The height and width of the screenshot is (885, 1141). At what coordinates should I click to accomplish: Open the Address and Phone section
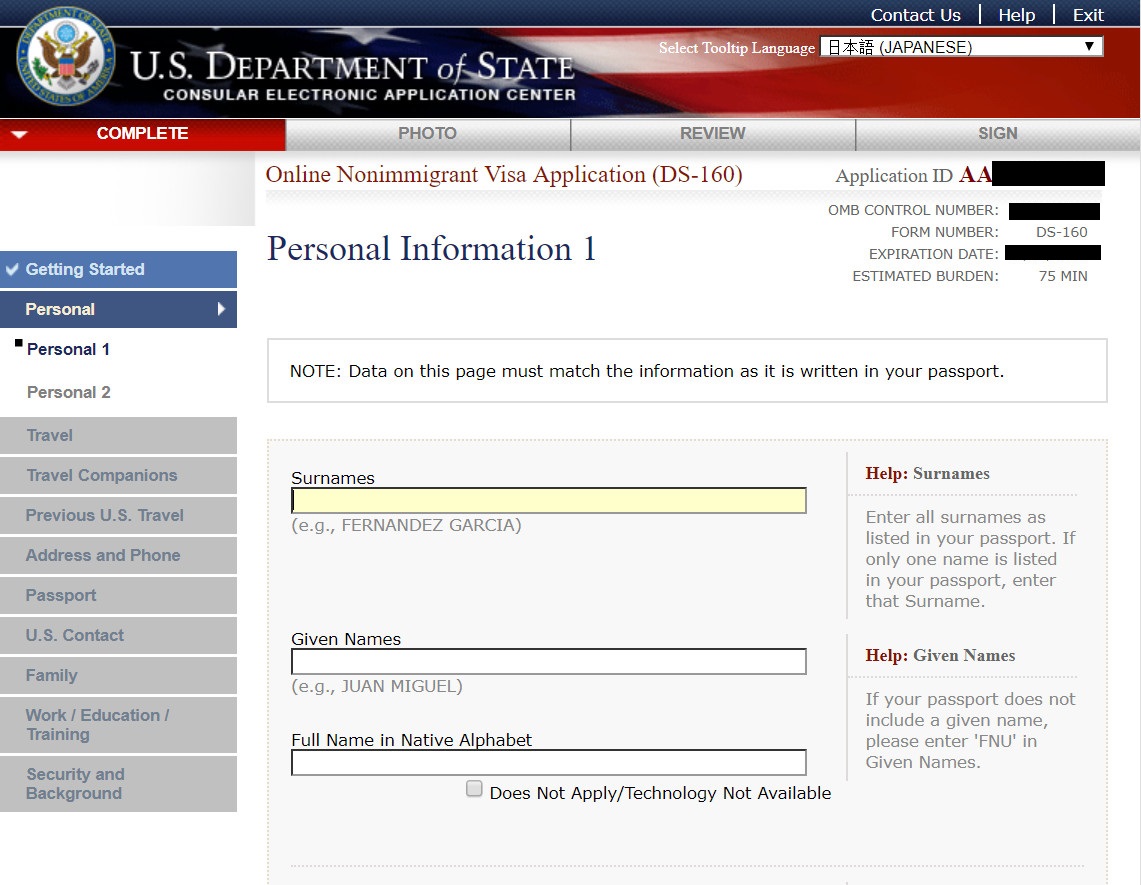pos(119,555)
